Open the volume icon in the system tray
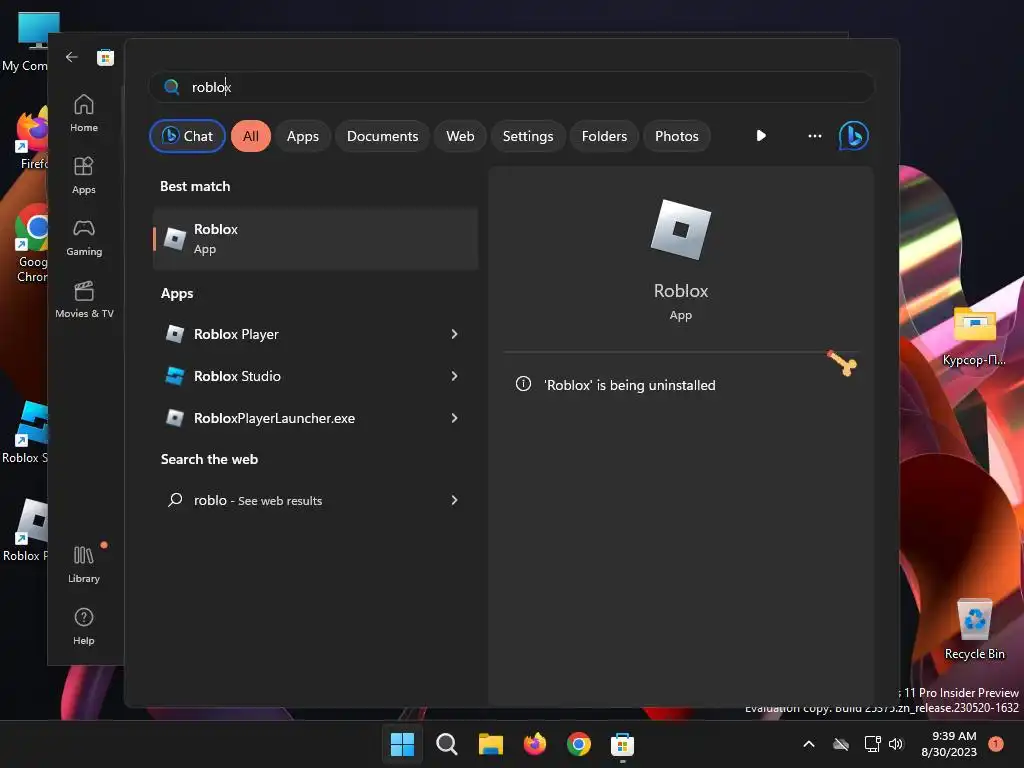 pyautogui.click(x=896, y=744)
